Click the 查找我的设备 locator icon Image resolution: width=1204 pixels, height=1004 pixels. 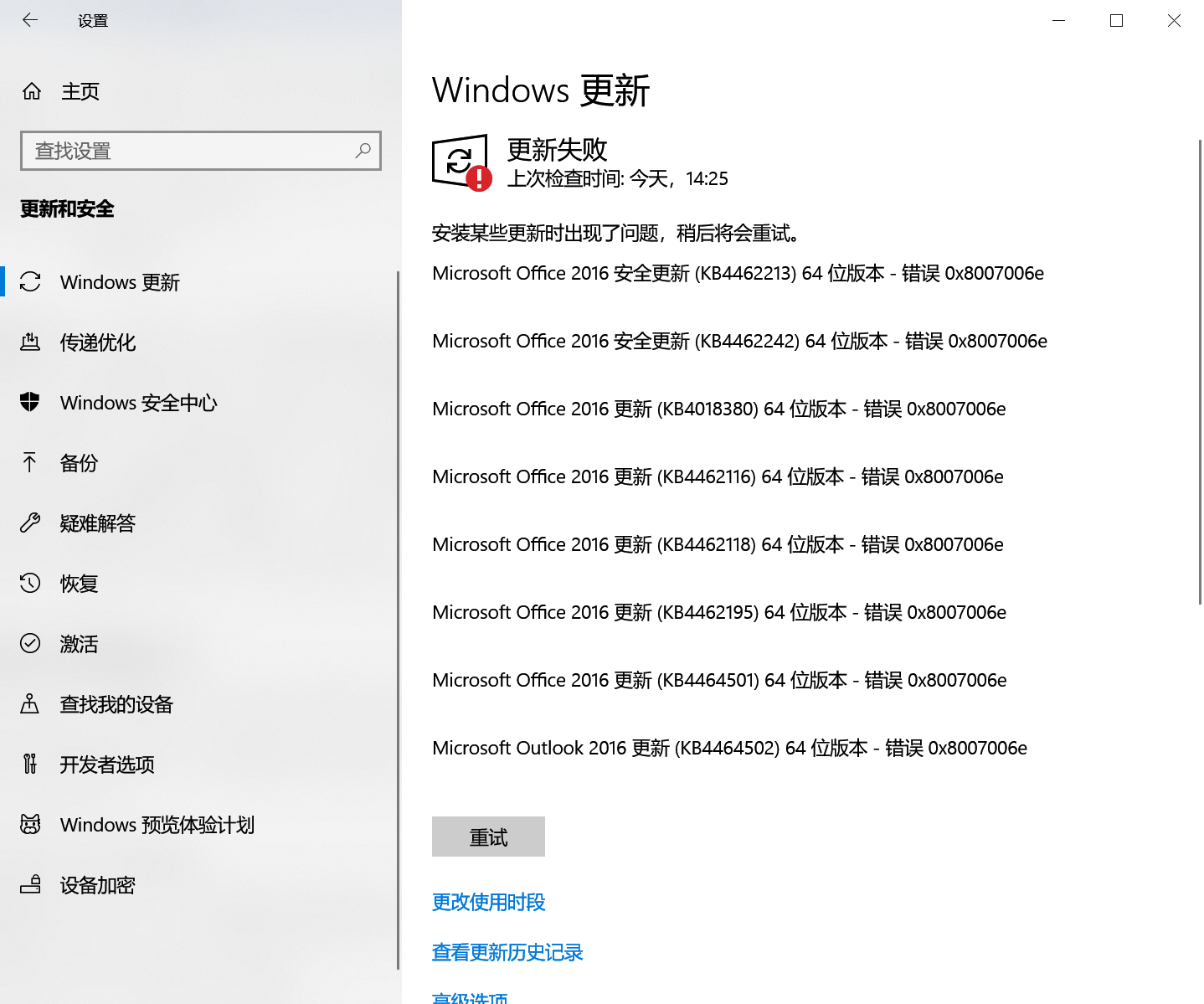click(30, 703)
